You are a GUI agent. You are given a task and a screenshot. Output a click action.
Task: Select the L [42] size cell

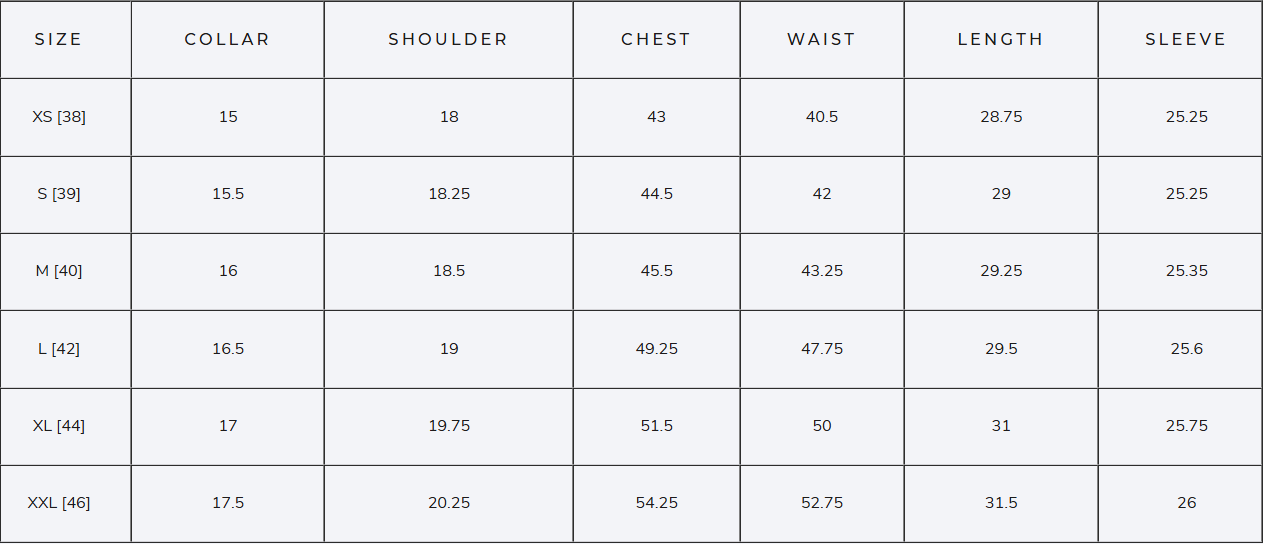coord(59,349)
